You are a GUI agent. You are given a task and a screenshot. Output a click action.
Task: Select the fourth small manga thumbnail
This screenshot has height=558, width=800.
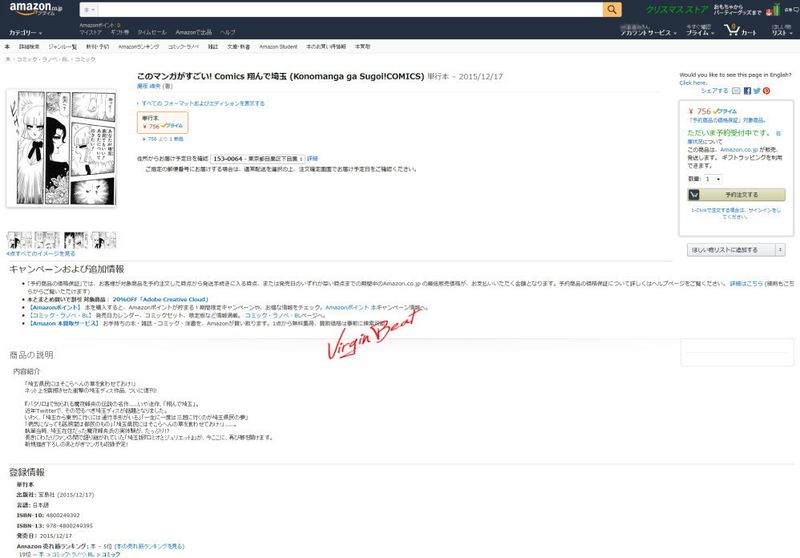click(104, 240)
